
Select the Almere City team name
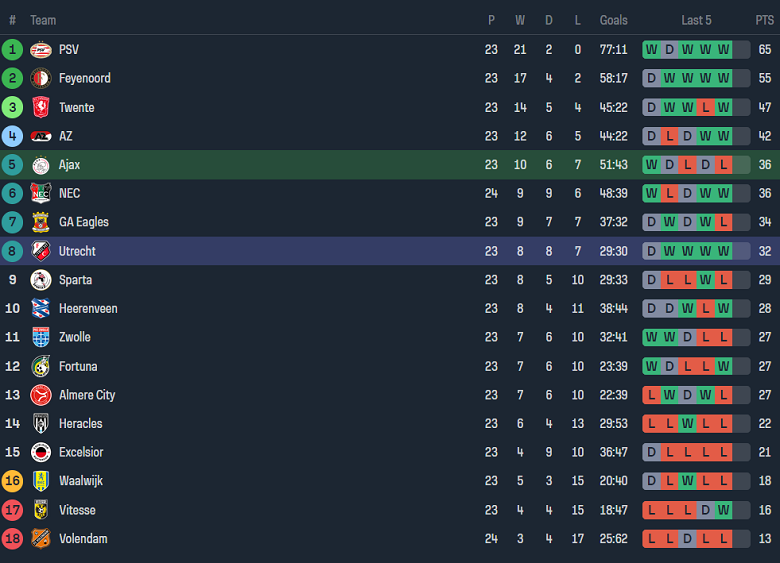pyautogui.click(x=87, y=395)
